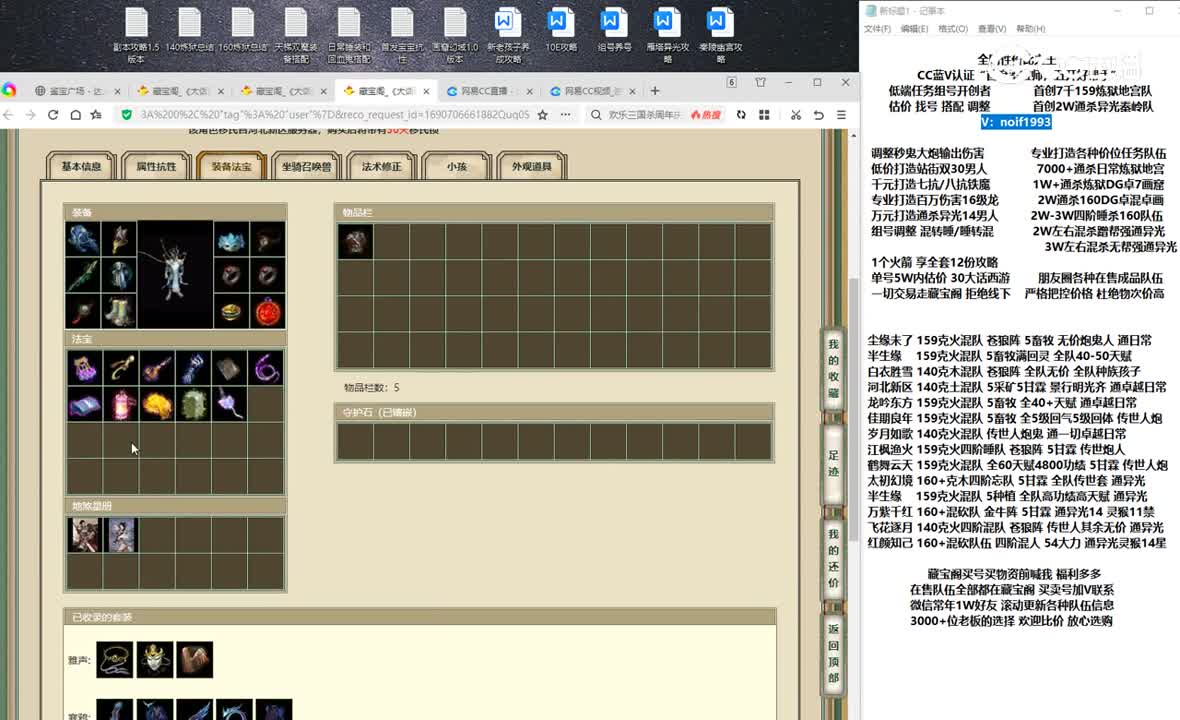Viewport: 1180px width, 720px height.
Task: Click the purple ring whip 法宝 icon
Action: (266, 368)
